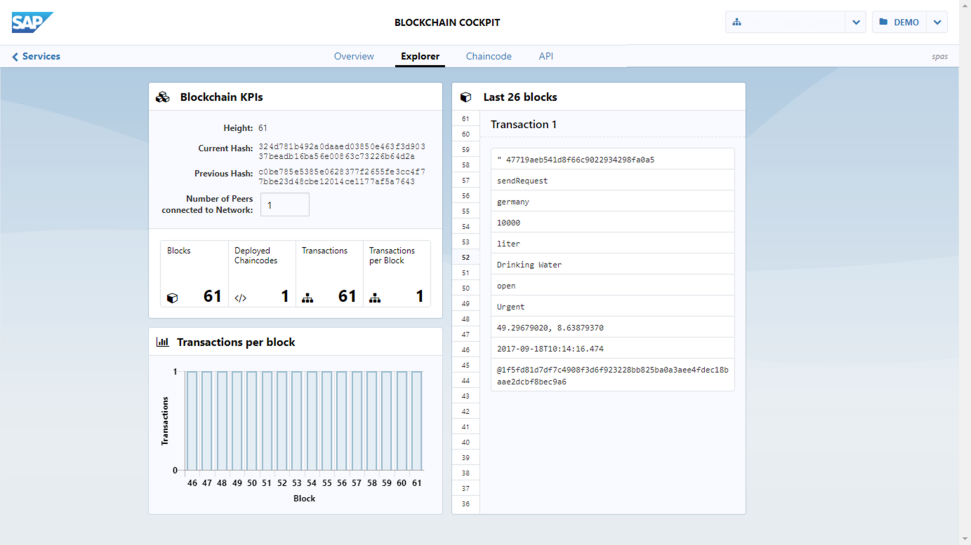Viewport: 971px width, 545px height.
Task: Click the germany transaction field
Action: tap(612, 202)
